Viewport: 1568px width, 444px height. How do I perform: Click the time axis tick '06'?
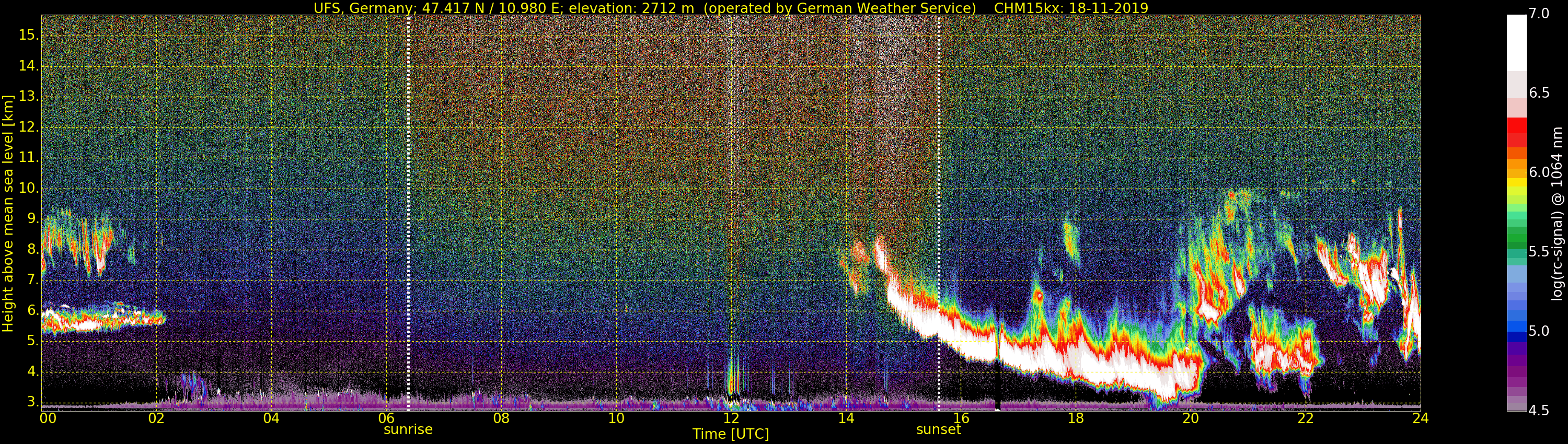click(x=387, y=418)
